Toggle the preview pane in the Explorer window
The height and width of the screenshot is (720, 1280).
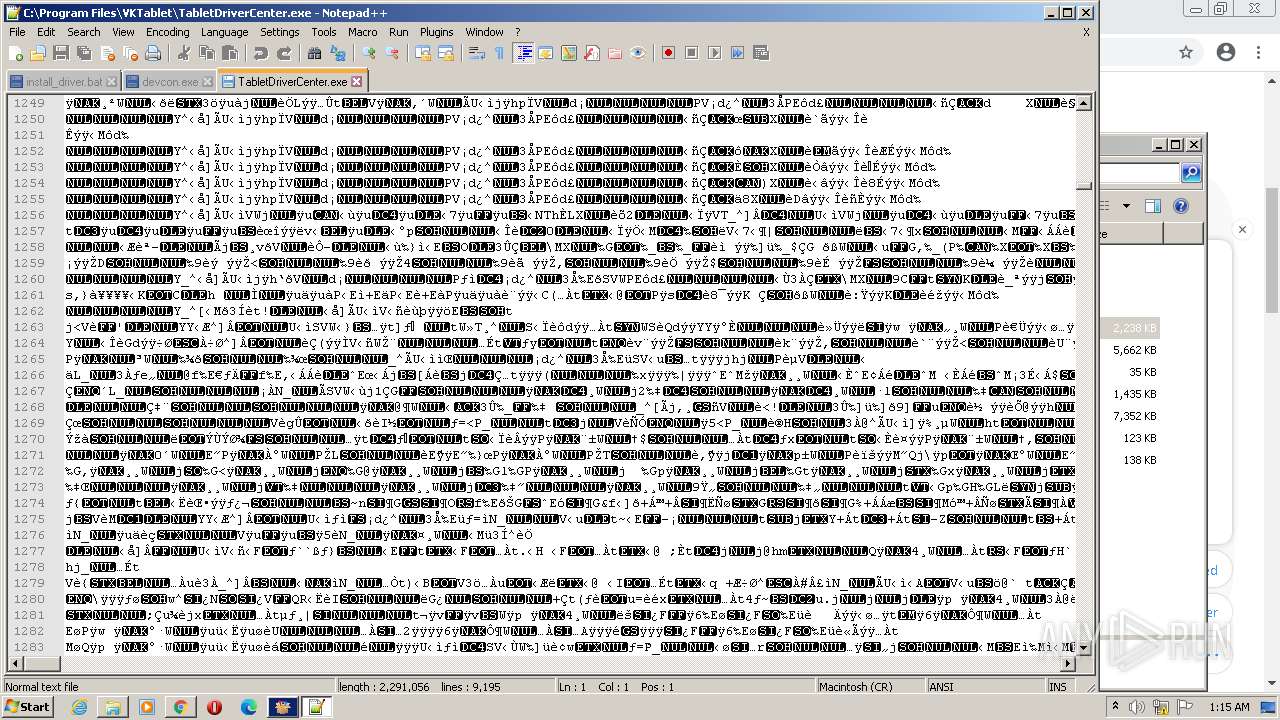pyautogui.click(x=1152, y=206)
